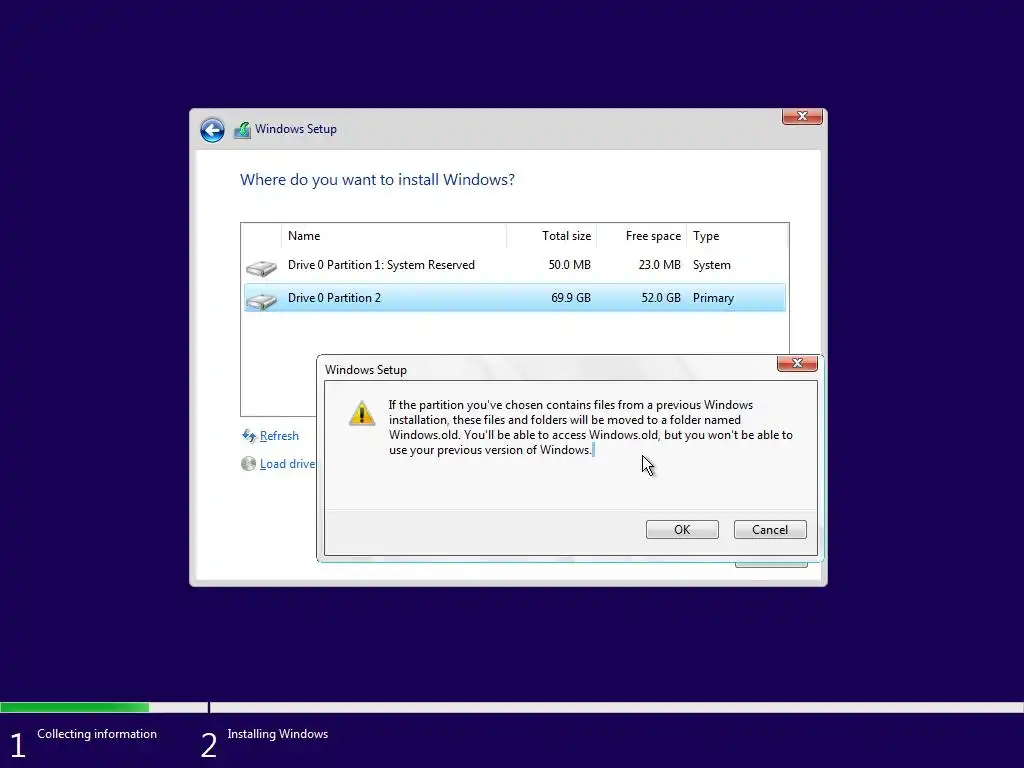Click the 23.0 MB free space cell
1024x768 pixels.
(660, 265)
